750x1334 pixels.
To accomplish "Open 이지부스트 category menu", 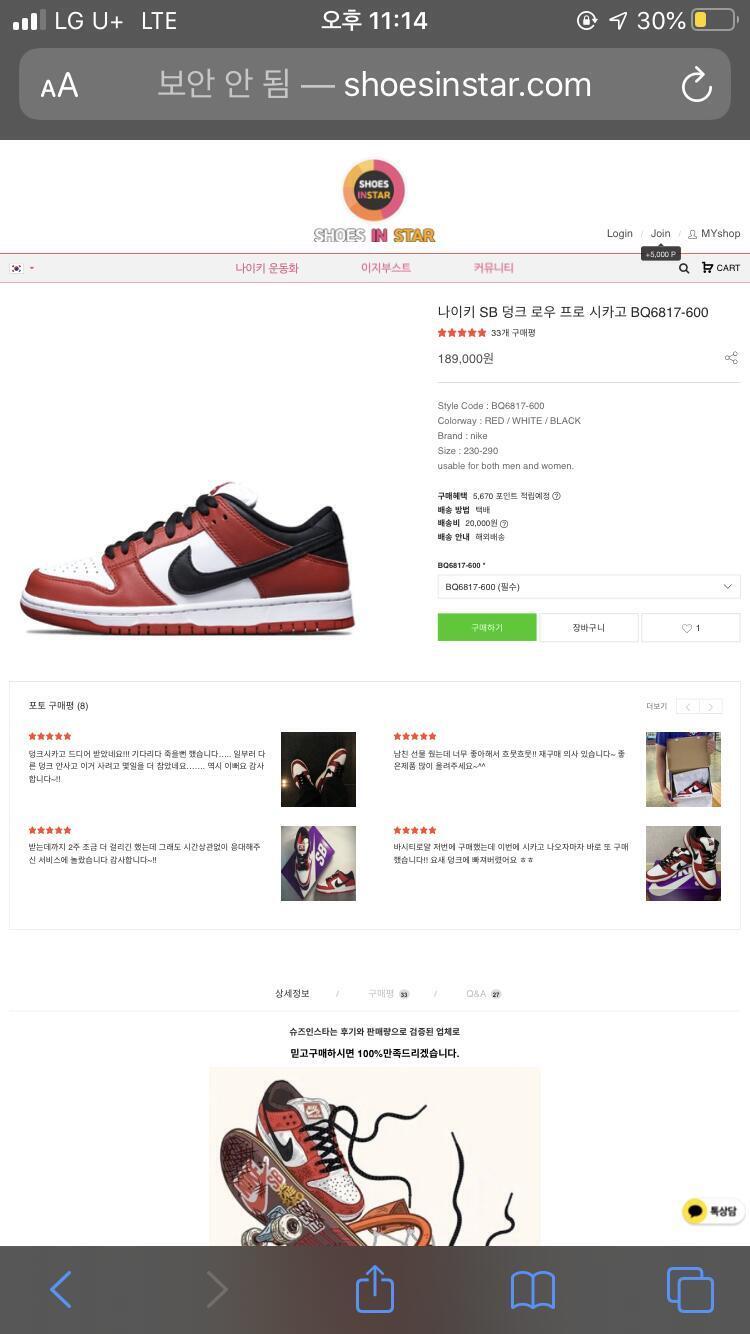I will click(386, 268).
